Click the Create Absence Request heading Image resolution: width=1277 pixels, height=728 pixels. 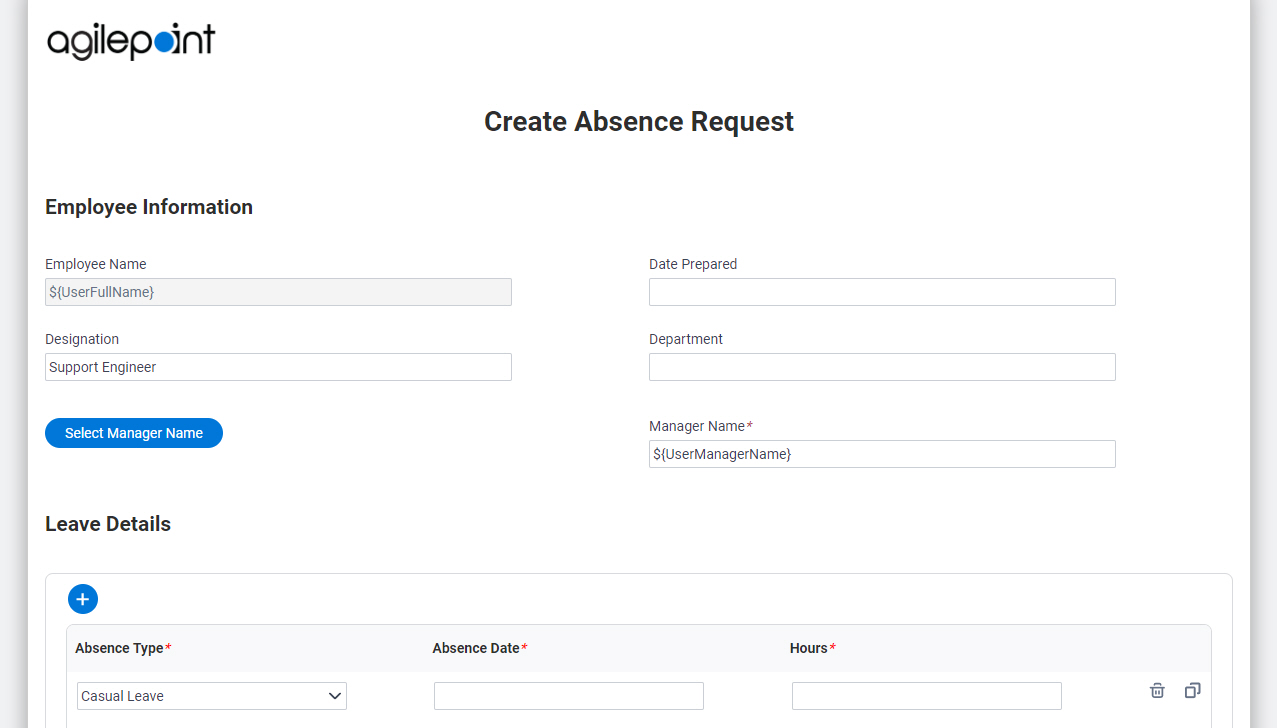[639, 121]
